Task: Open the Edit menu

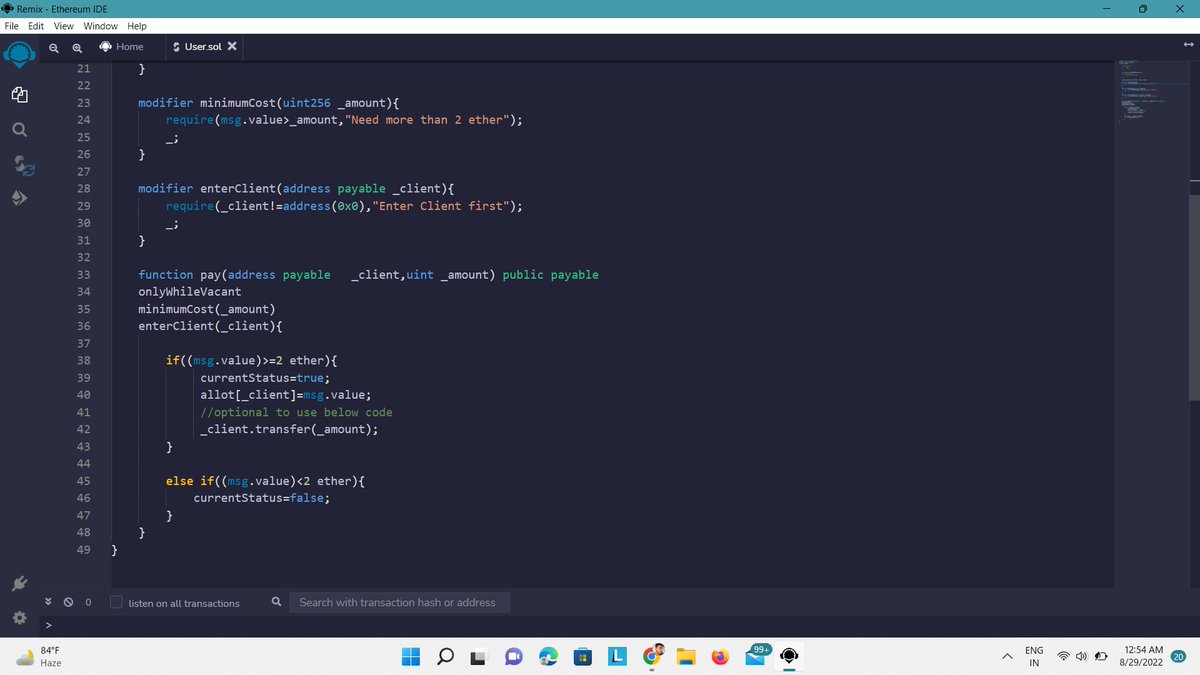Action: (x=38, y=26)
